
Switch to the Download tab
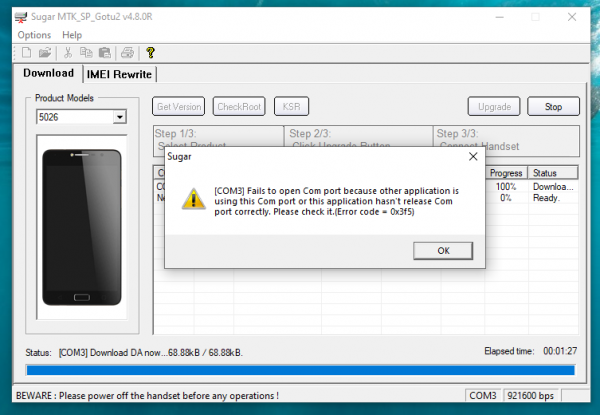[x=48, y=73]
